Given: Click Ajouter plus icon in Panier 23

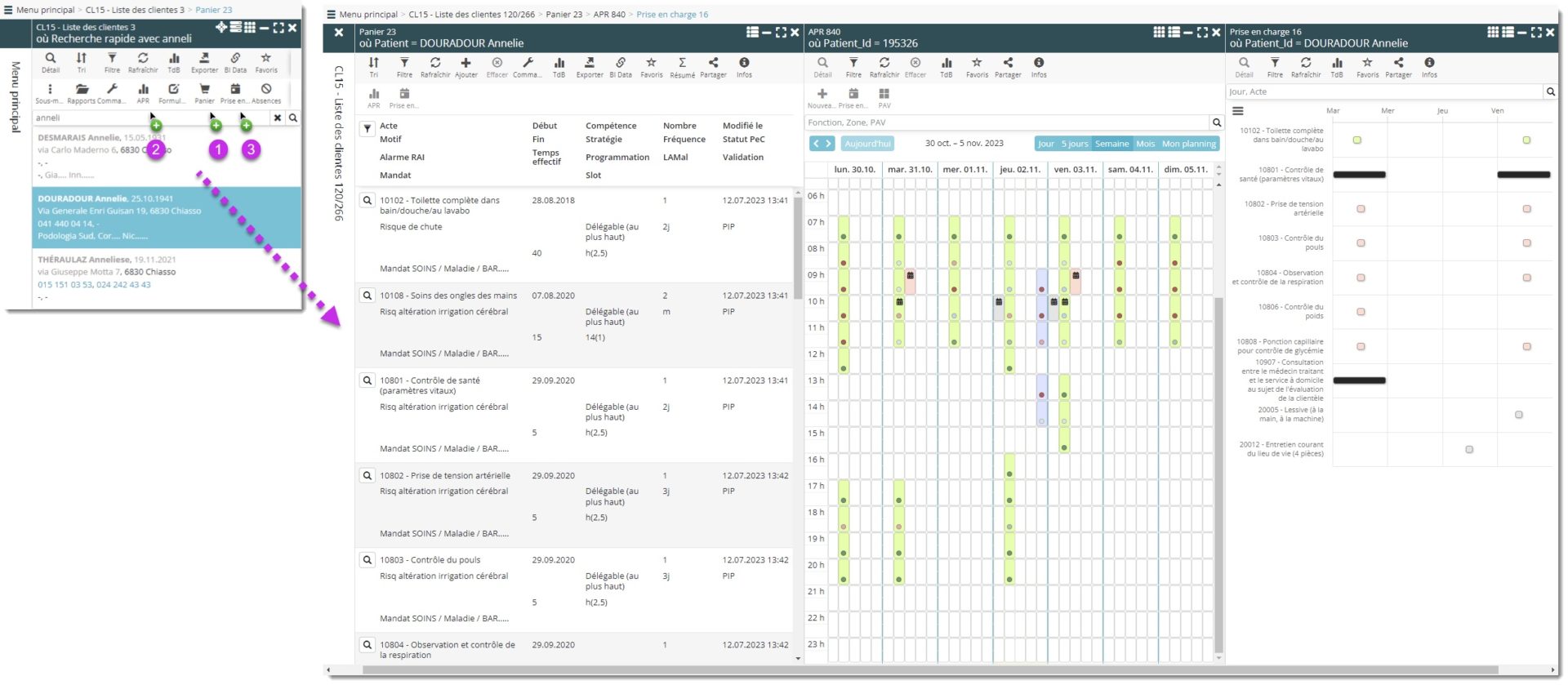Looking at the screenshot, I should (465, 64).
